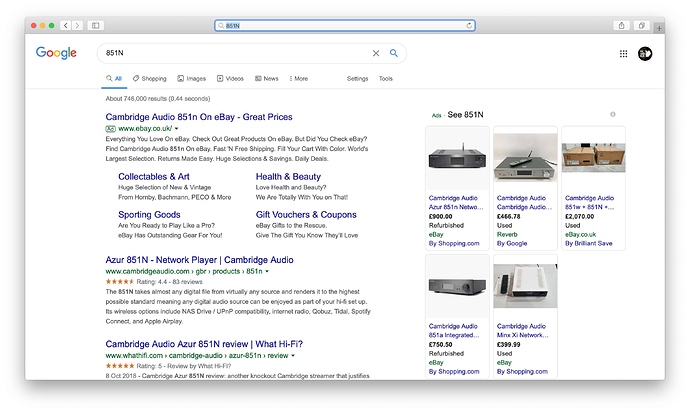Submit search with magnifier icon

tap(394, 53)
